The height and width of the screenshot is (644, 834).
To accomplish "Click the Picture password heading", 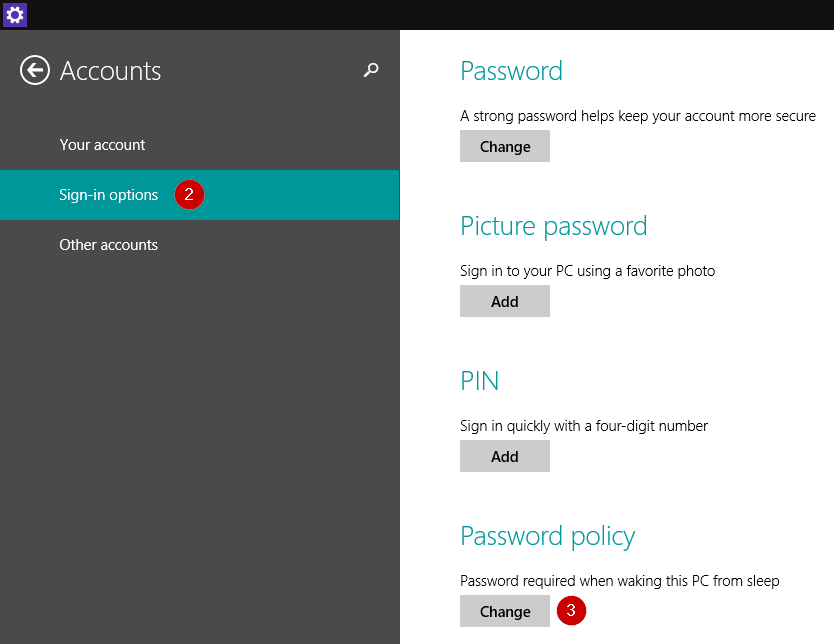I will point(554,227).
